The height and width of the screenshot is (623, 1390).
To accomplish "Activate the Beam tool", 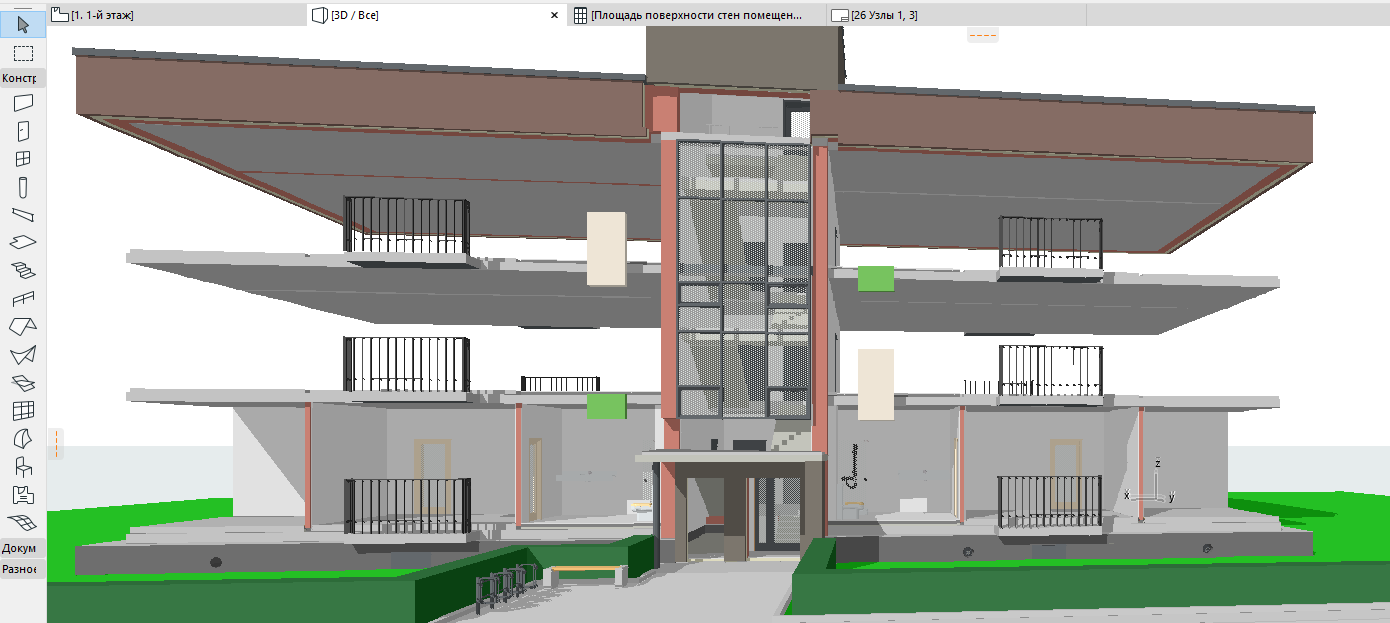I will pos(23,214).
